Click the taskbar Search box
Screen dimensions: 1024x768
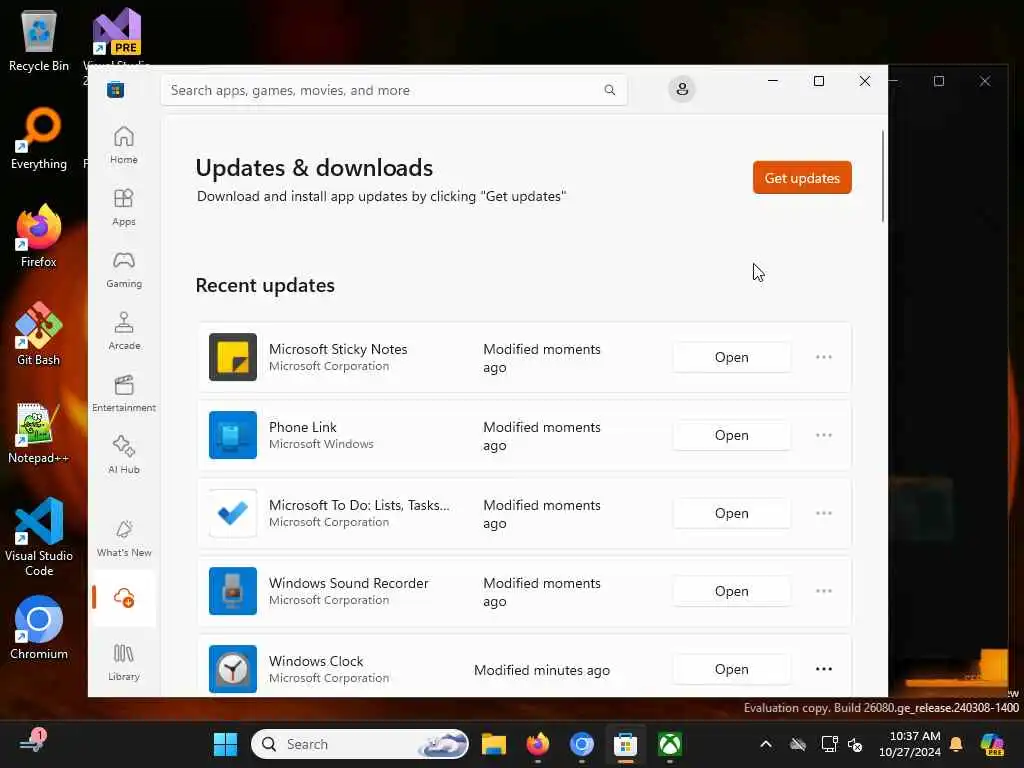coord(360,744)
